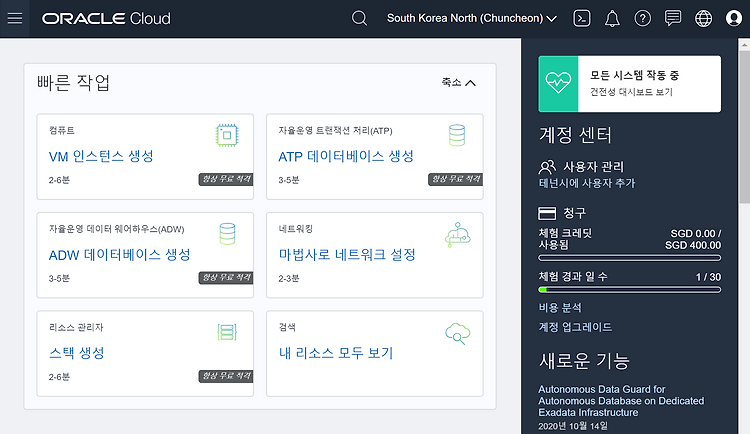The width and height of the screenshot is (750, 434).
Task: Click the Oracle Cloud logo
Action: click(106, 19)
